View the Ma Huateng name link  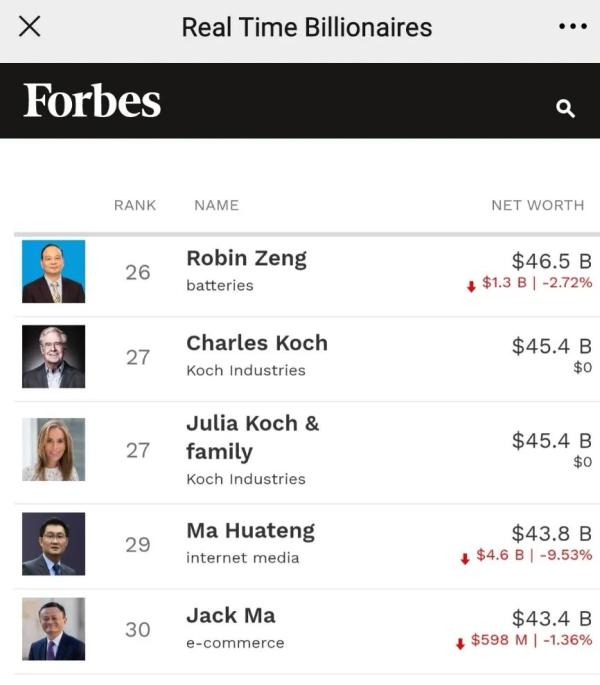250,530
